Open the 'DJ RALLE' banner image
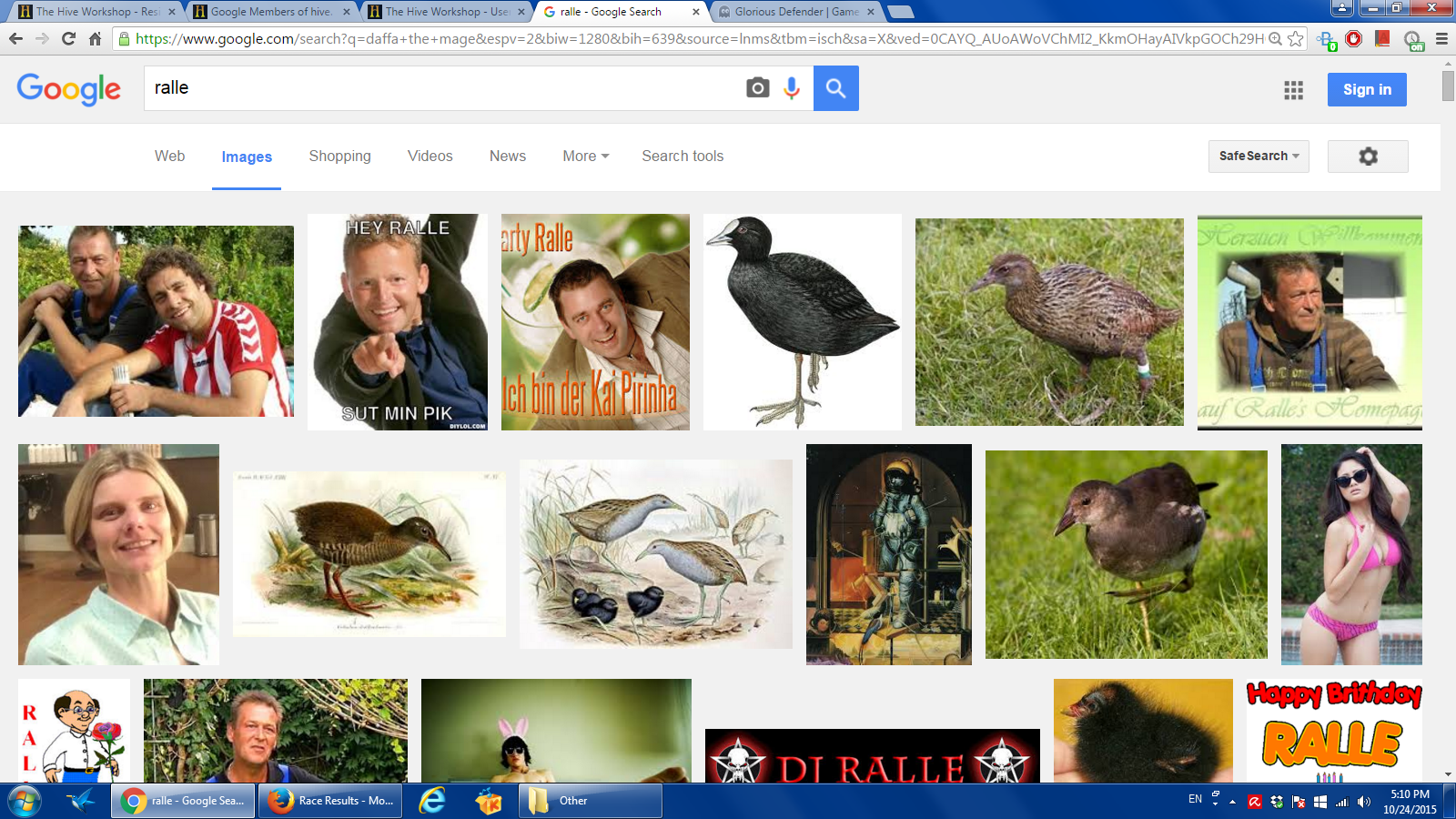This screenshot has height=819, width=1456. [x=873, y=755]
